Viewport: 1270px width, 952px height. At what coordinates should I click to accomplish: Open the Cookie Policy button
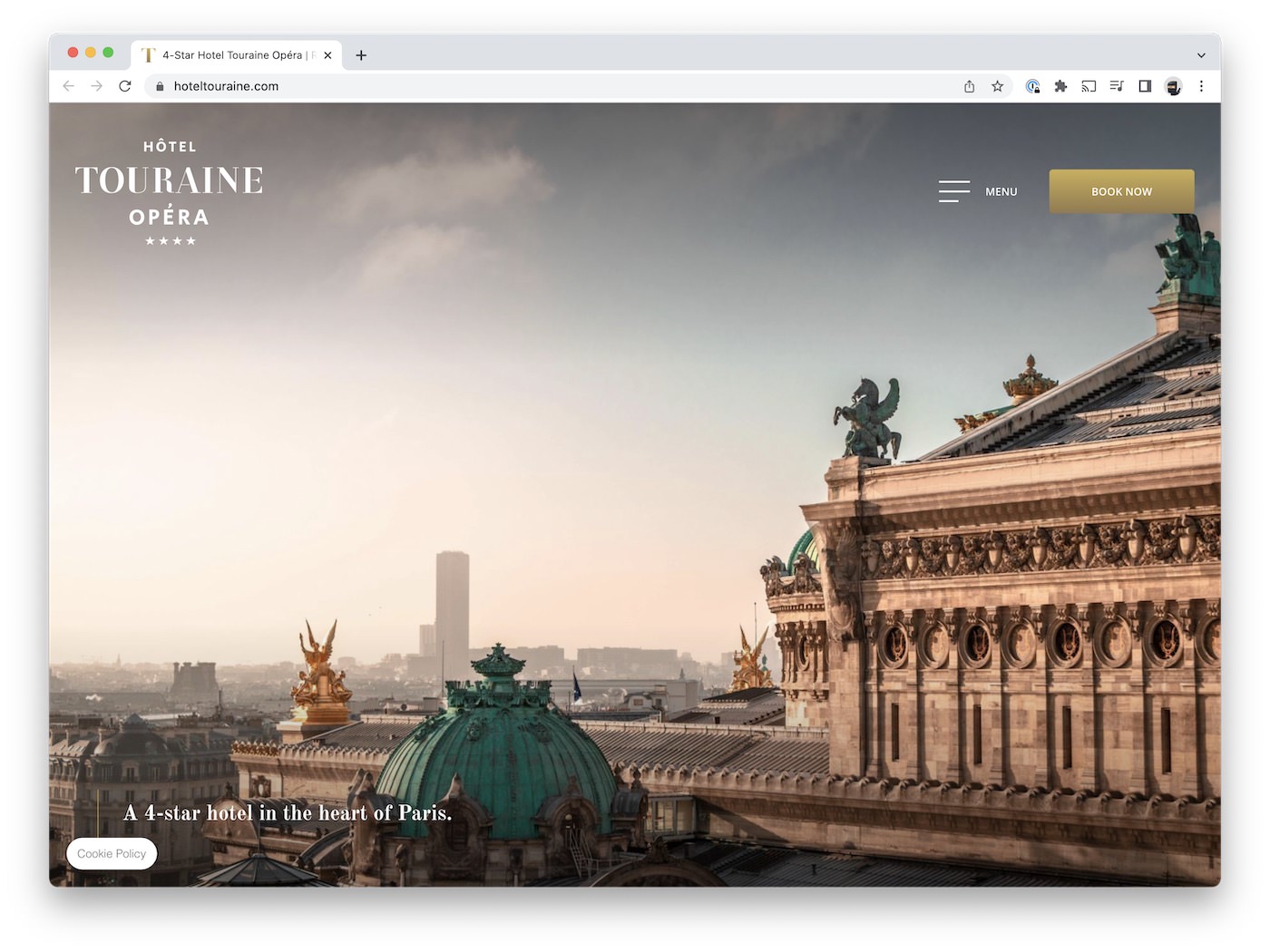[x=112, y=854]
